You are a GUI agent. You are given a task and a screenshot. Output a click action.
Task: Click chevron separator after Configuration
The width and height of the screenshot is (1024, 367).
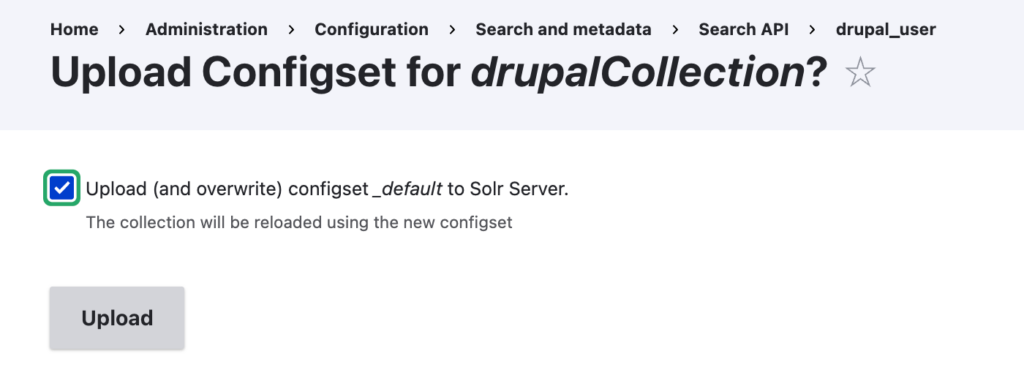point(452,29)
